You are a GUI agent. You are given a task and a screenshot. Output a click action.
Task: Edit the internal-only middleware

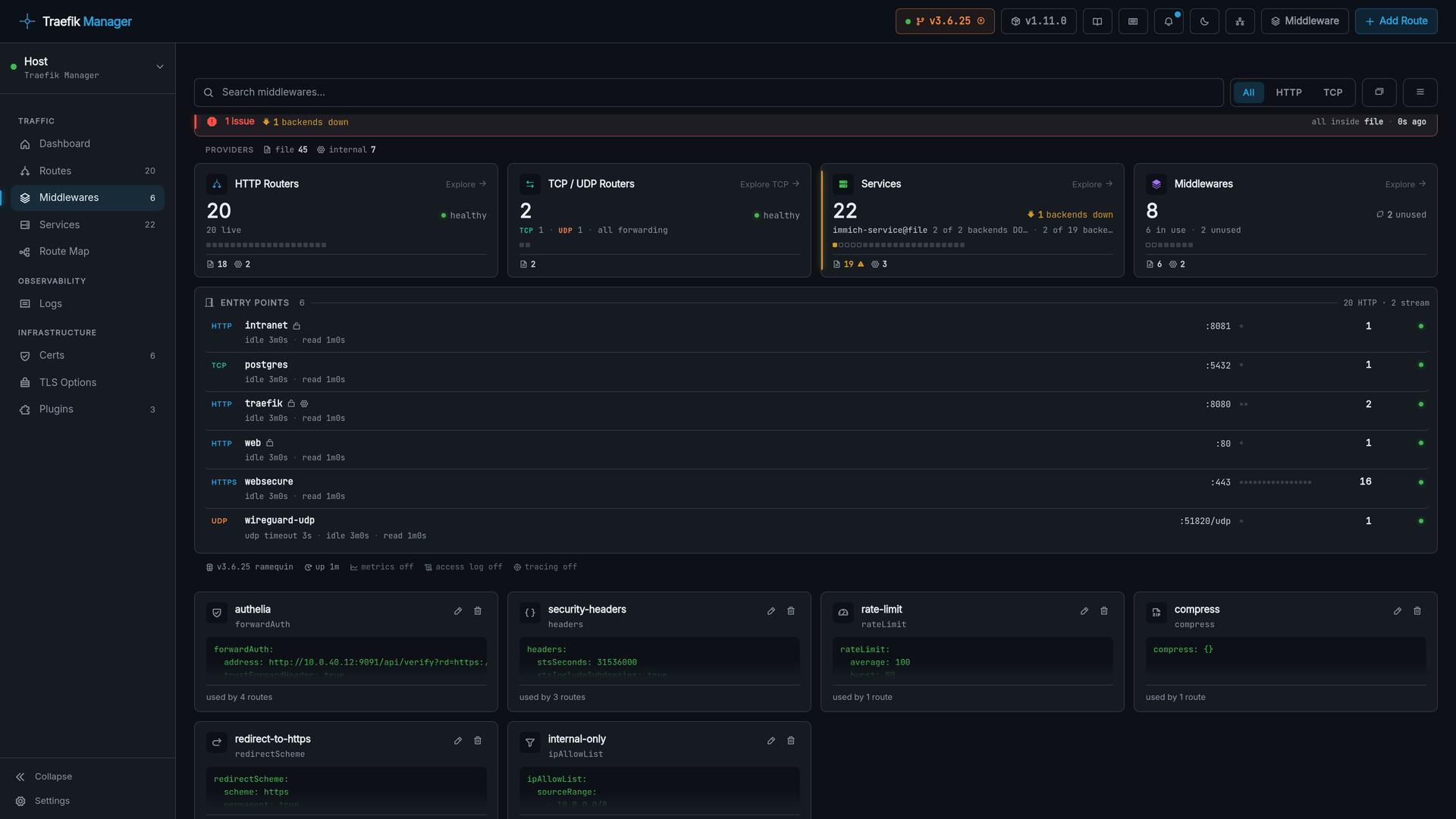tap(771, 741)
